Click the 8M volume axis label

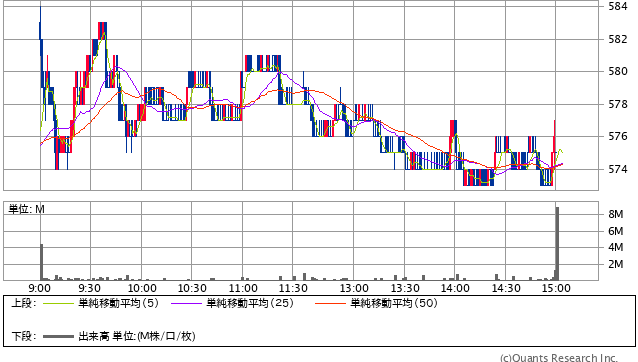pos(616,214)
